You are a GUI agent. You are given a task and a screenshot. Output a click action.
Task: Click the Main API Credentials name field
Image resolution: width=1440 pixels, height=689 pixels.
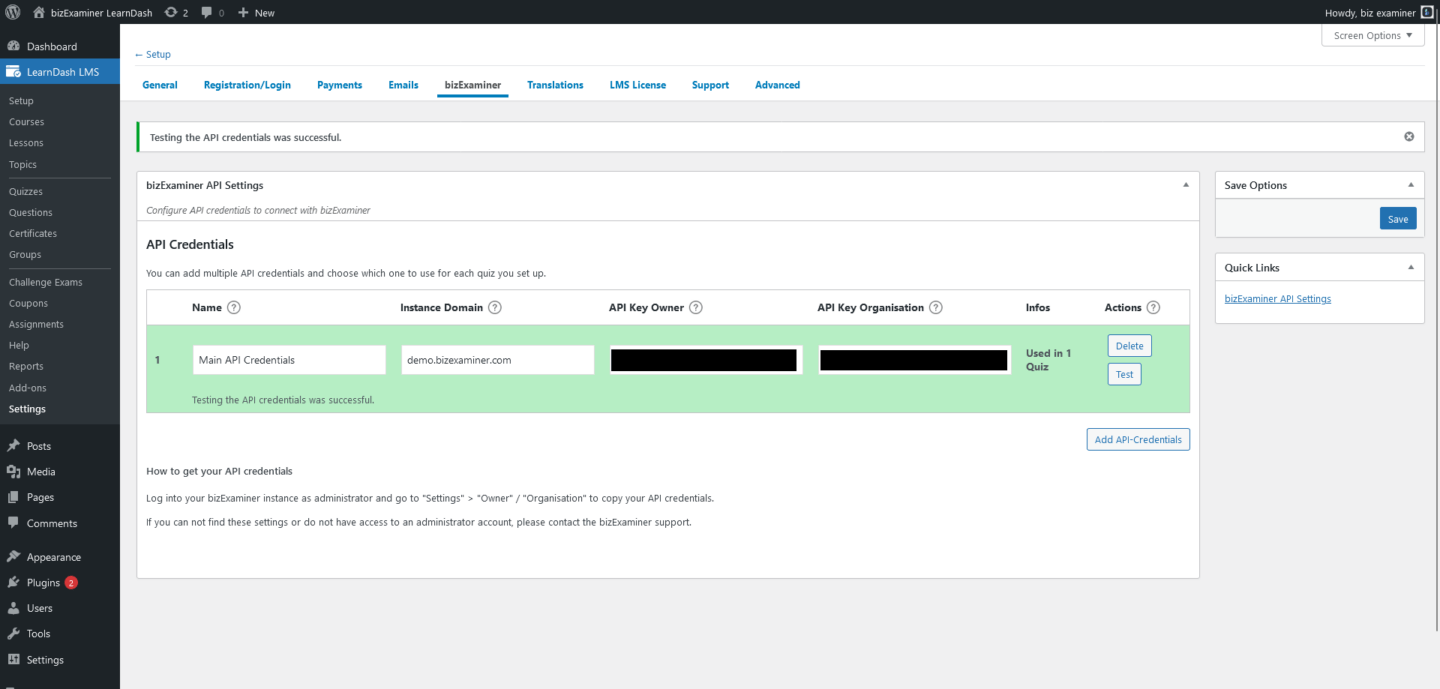pyautogui.click(x=289, y=359)
